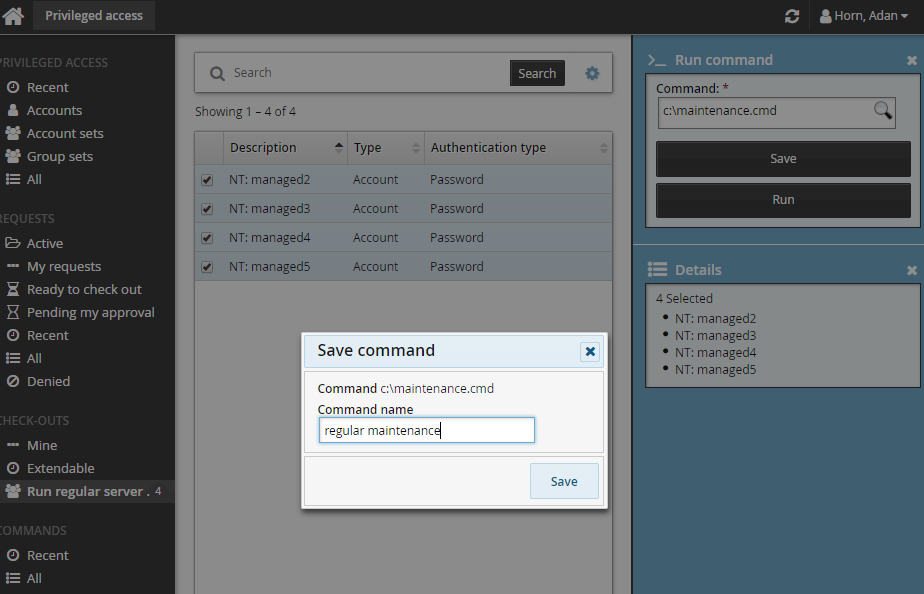Click magnifier icon in Command field
Screen dimensions: 924x594
[883, 111]
